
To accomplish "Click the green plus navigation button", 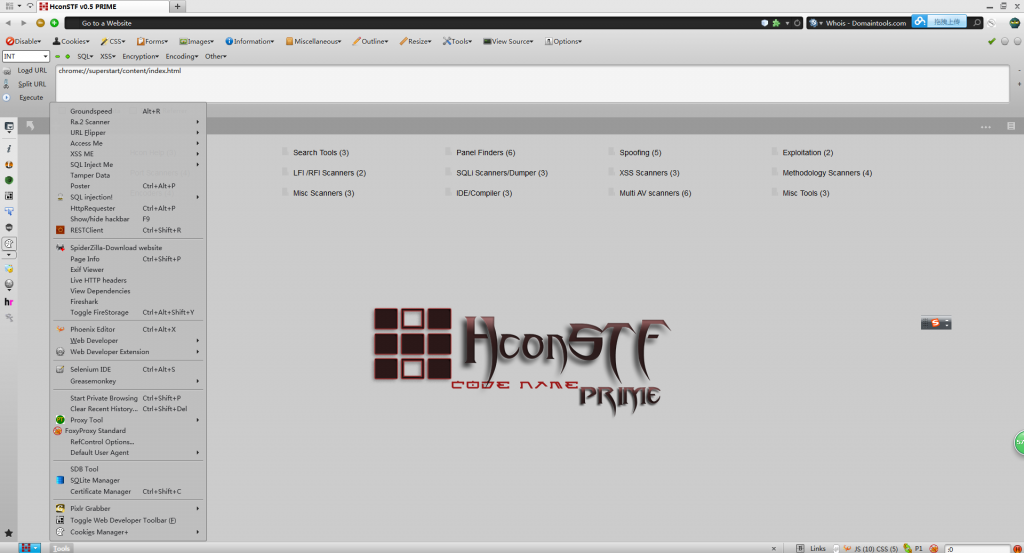I will pos(54,23).
